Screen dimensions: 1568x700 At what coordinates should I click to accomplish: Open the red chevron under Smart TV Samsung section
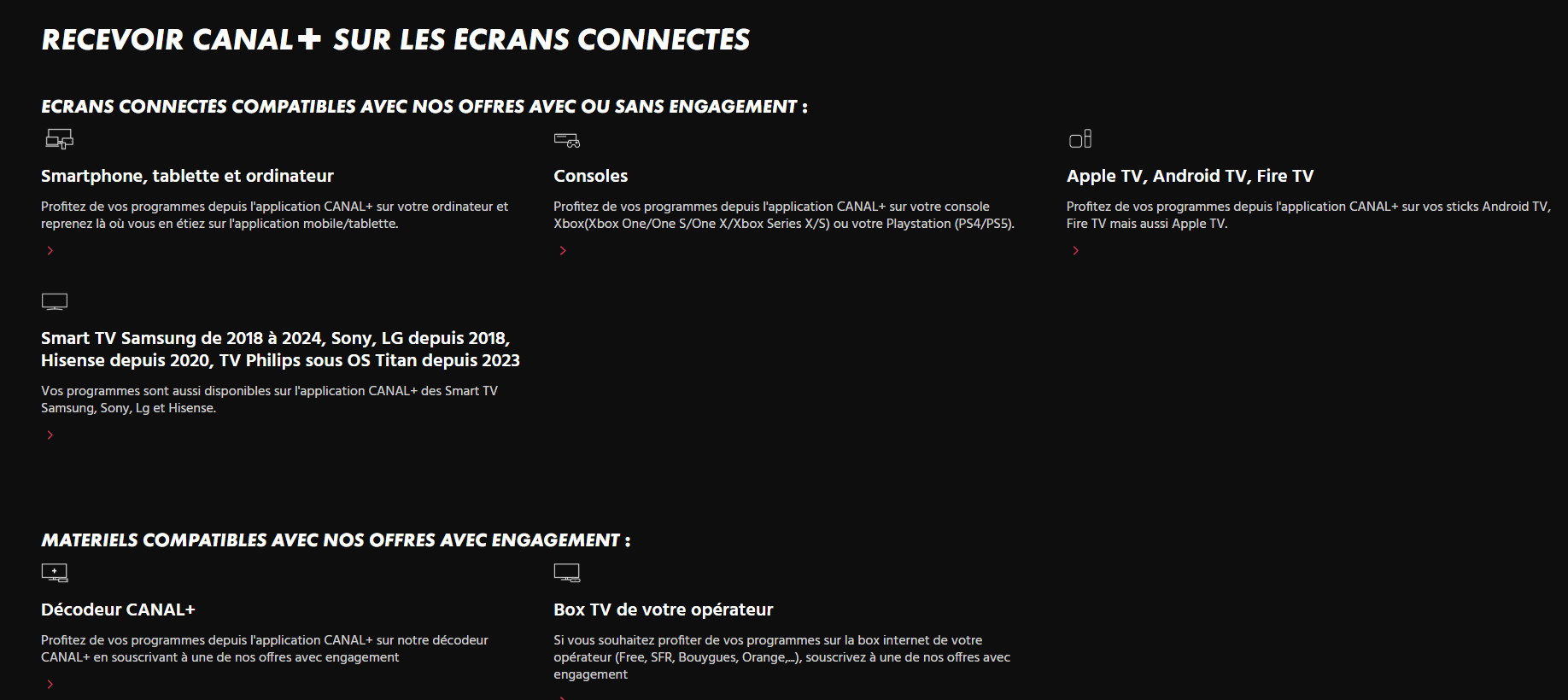(x=50, y=435)
